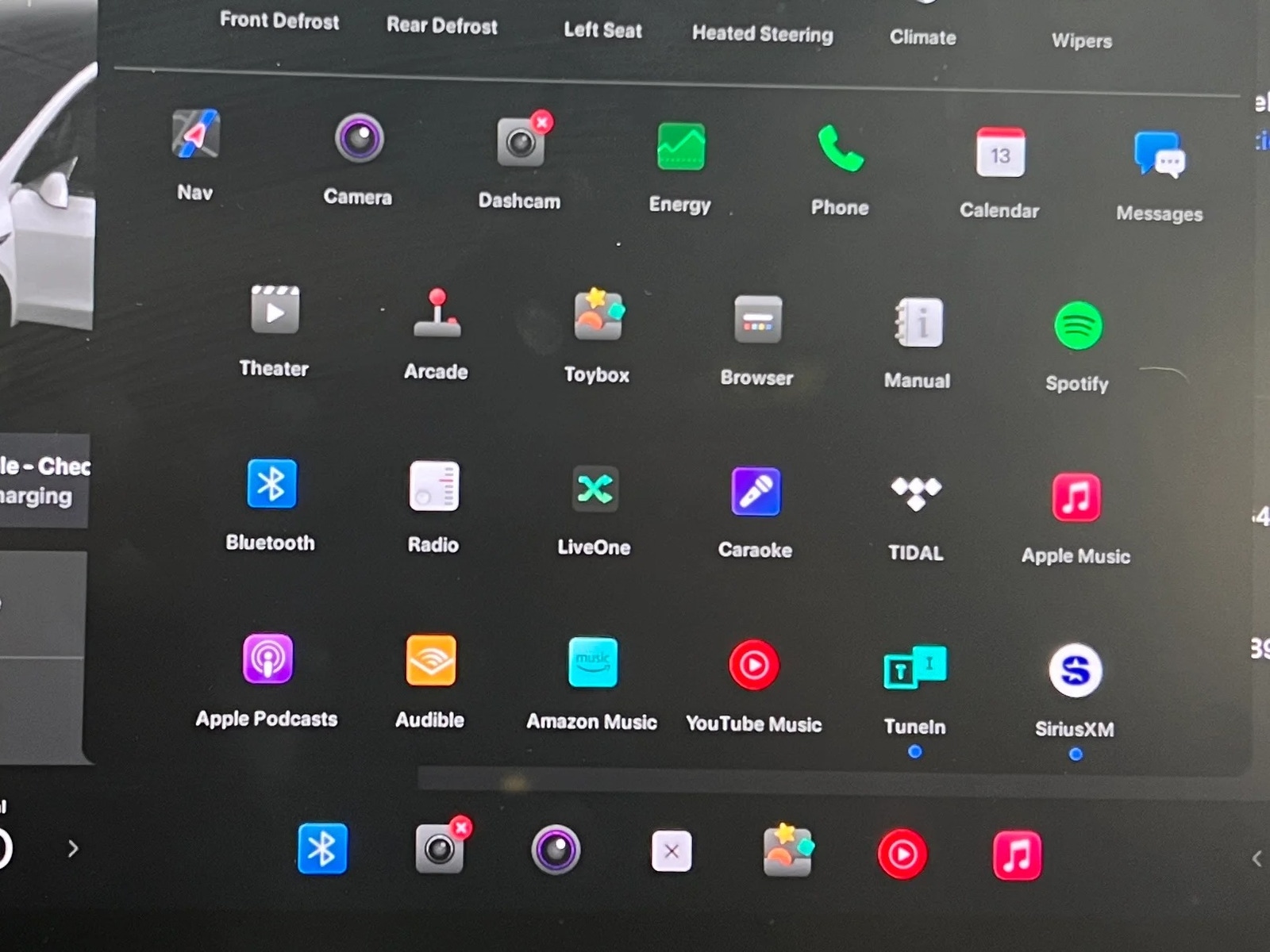Open the Toybox app in the grid
Screen dimensions: 1270x952
(598, 316)
